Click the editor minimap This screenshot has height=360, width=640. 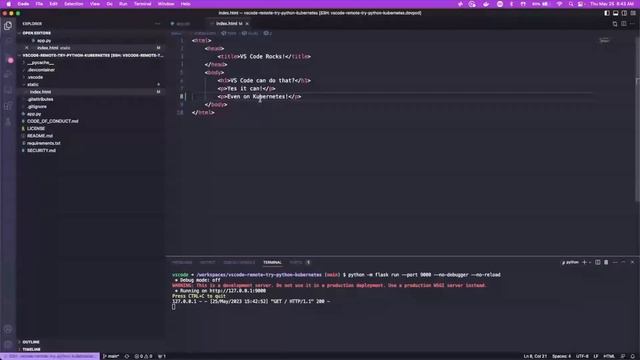click(604, 40)
